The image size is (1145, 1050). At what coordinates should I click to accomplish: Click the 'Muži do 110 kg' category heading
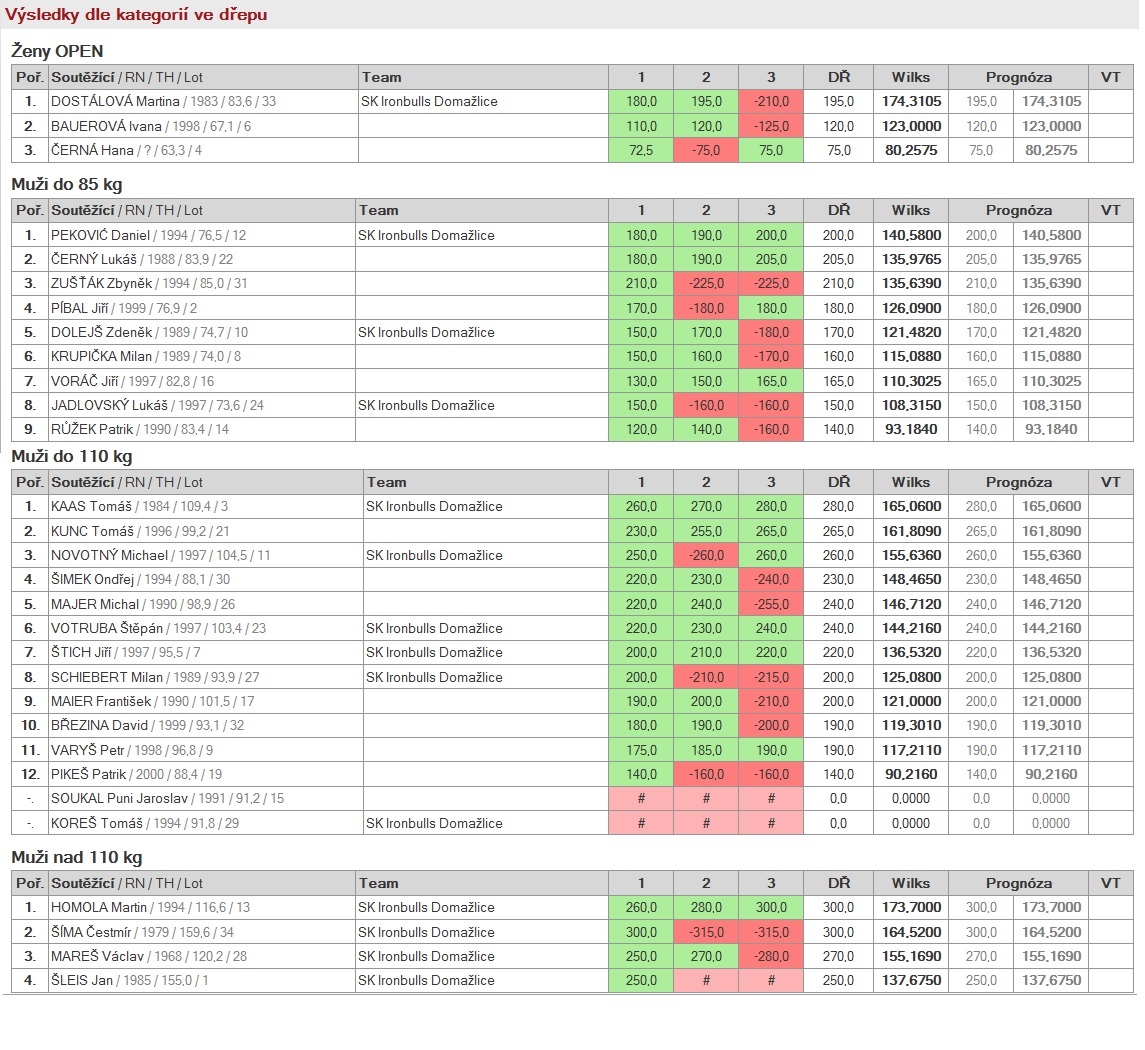(x=72, y=456)
